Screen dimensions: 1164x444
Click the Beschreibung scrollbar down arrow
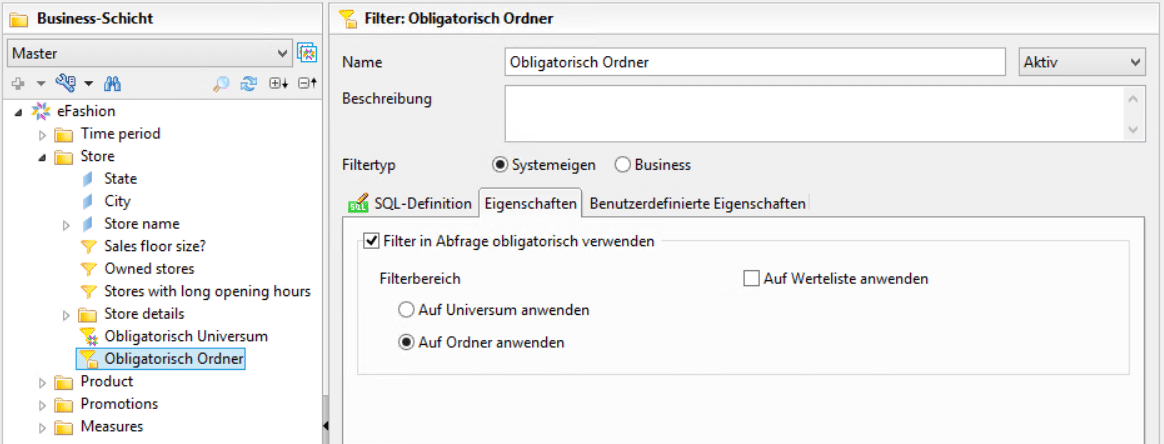pyautogui.click(x=1133, y=129)
